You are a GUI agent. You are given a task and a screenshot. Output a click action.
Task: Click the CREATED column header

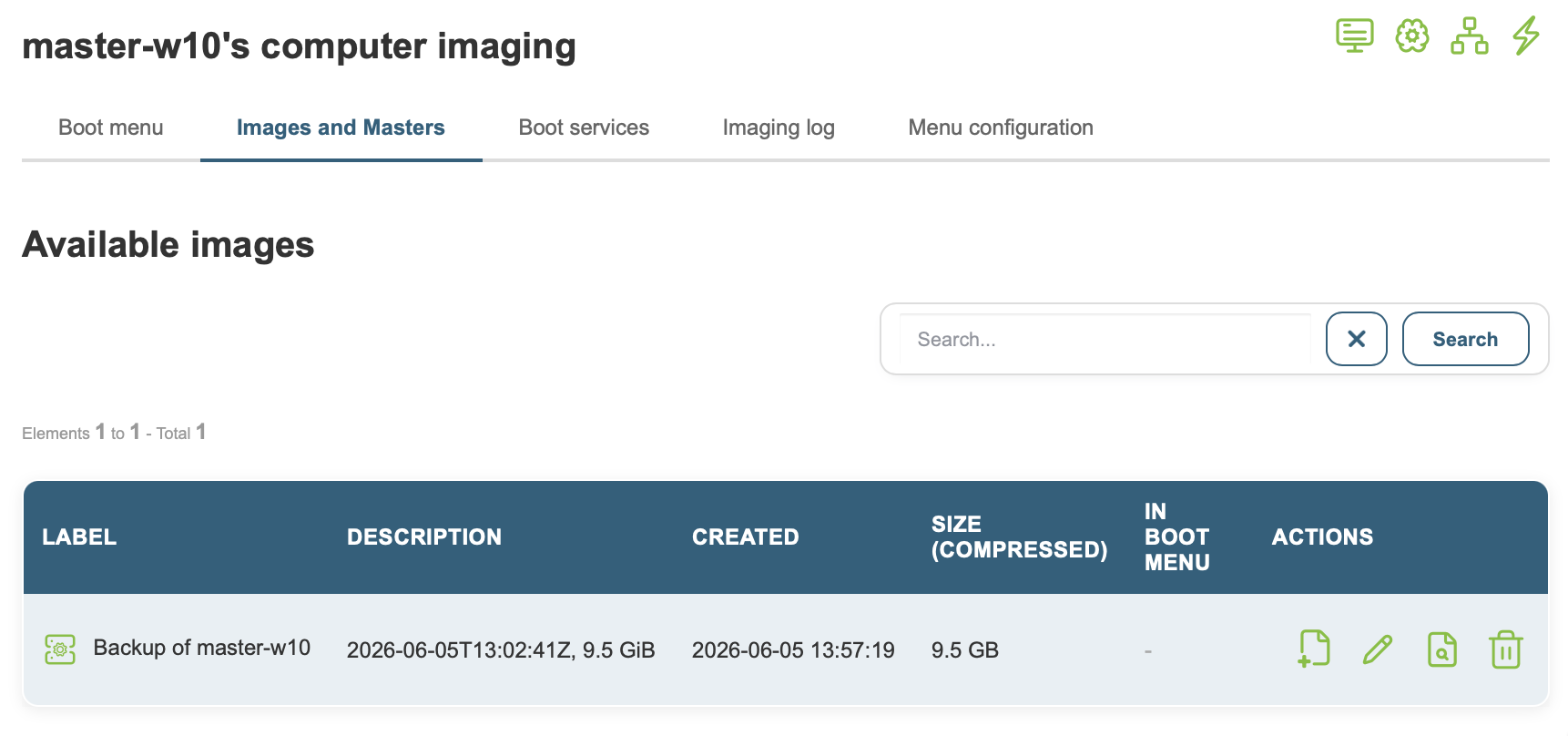pos(746,537)
